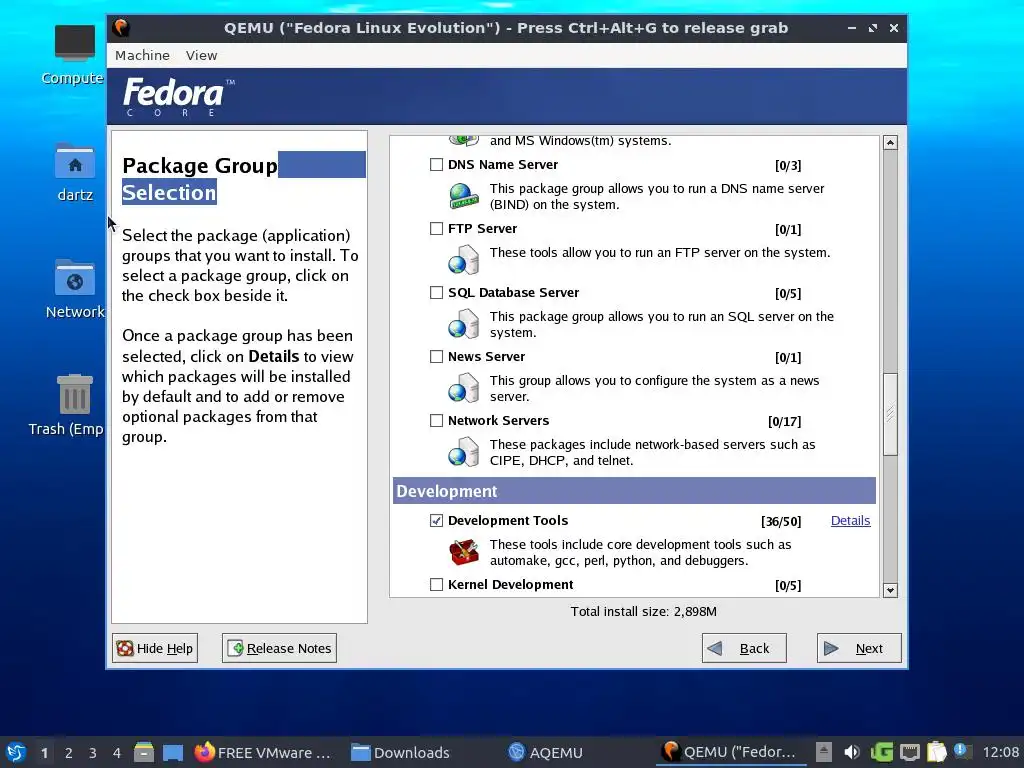Viewport: 1024px width, 768px height.
Task: Open the View menu
Action: (x=201, y=56)
